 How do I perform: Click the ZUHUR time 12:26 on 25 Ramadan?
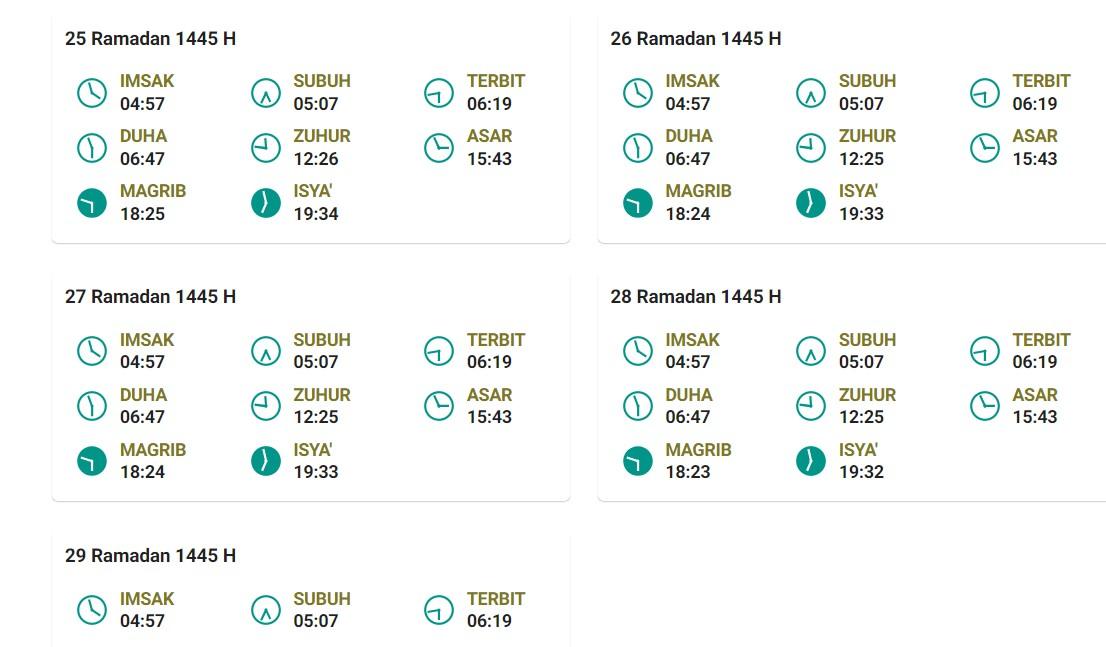(x=315, y=158)
